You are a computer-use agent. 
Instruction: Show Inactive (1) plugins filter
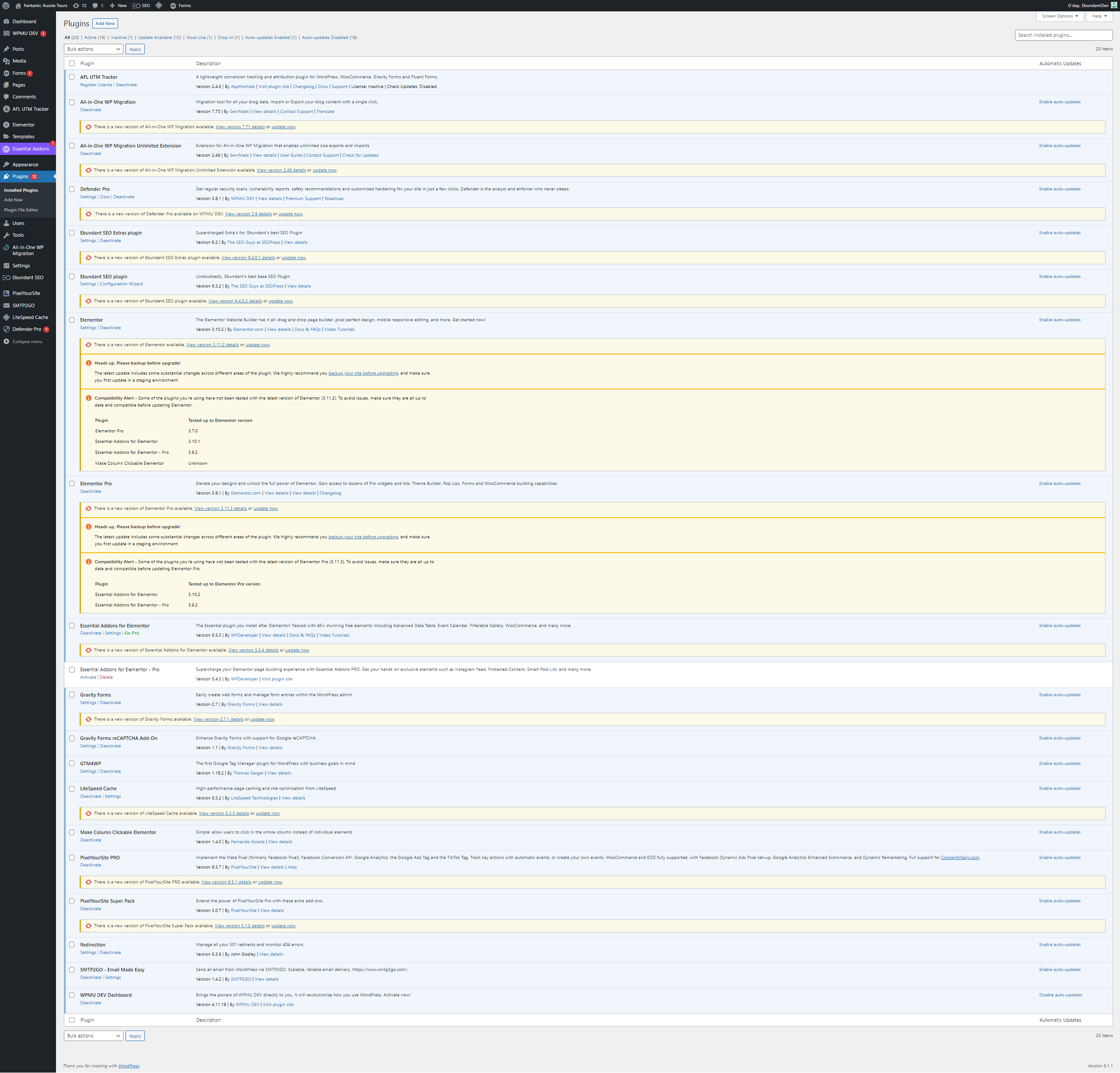pyautogui.click(x=121, y=38)
